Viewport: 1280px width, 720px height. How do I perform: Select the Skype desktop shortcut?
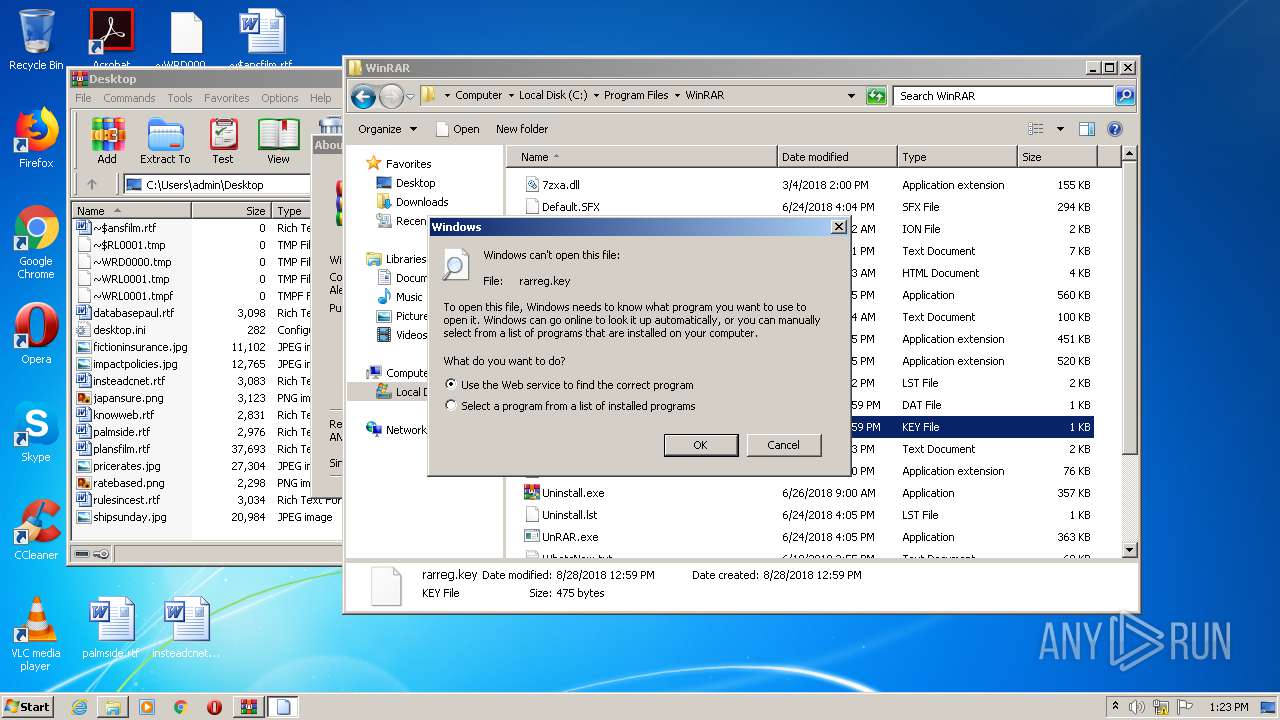(36, 432)
